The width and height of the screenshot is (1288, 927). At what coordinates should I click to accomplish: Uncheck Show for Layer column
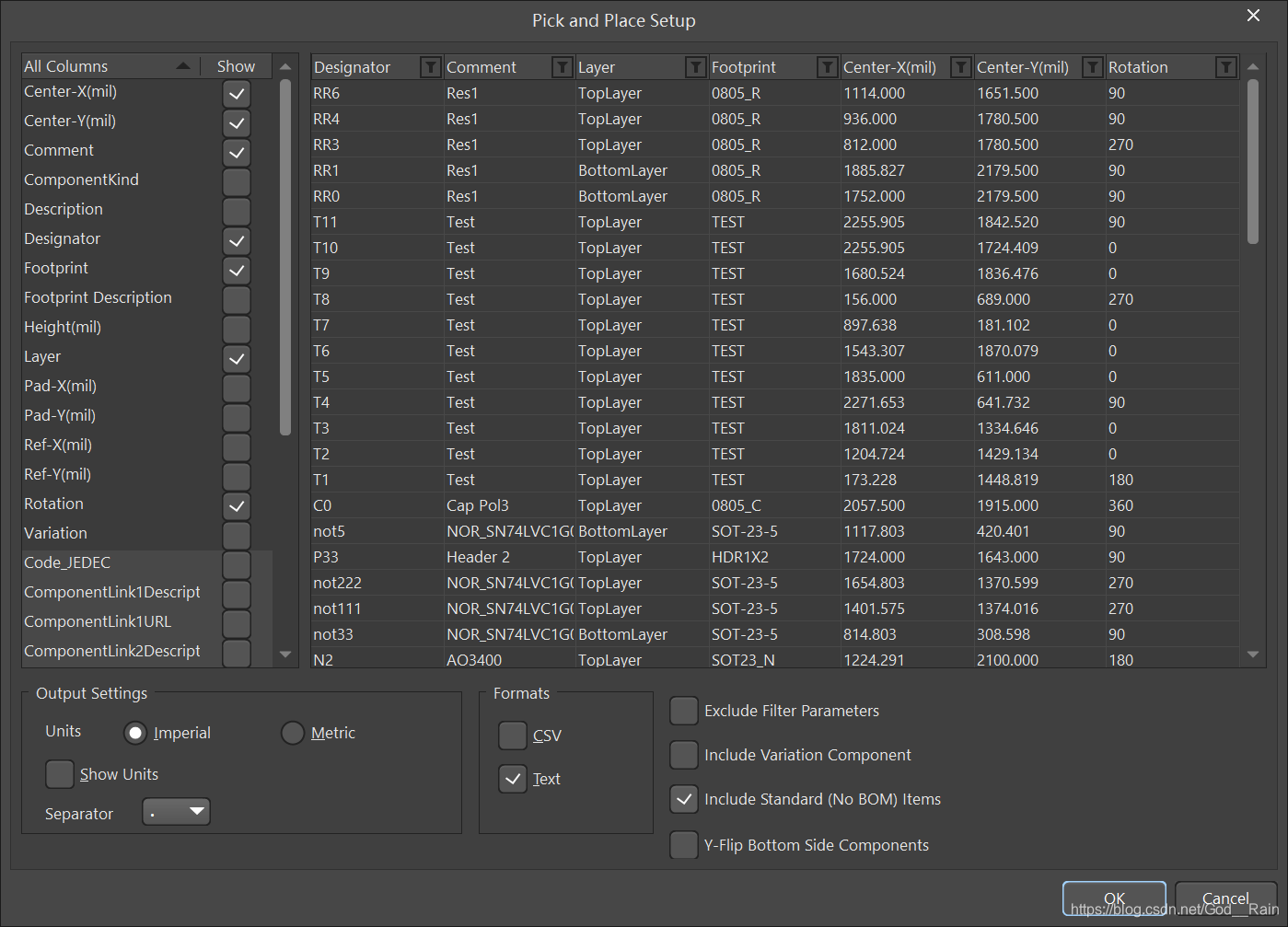click(x=237, y=359)
